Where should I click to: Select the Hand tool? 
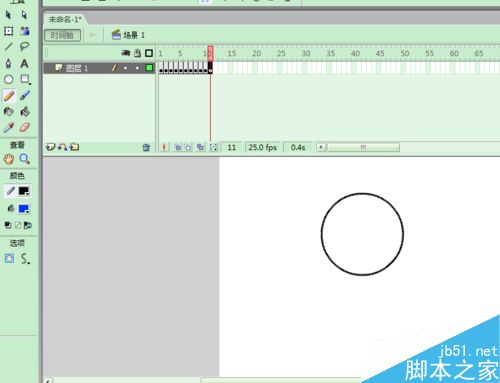[x=9, y=159]
